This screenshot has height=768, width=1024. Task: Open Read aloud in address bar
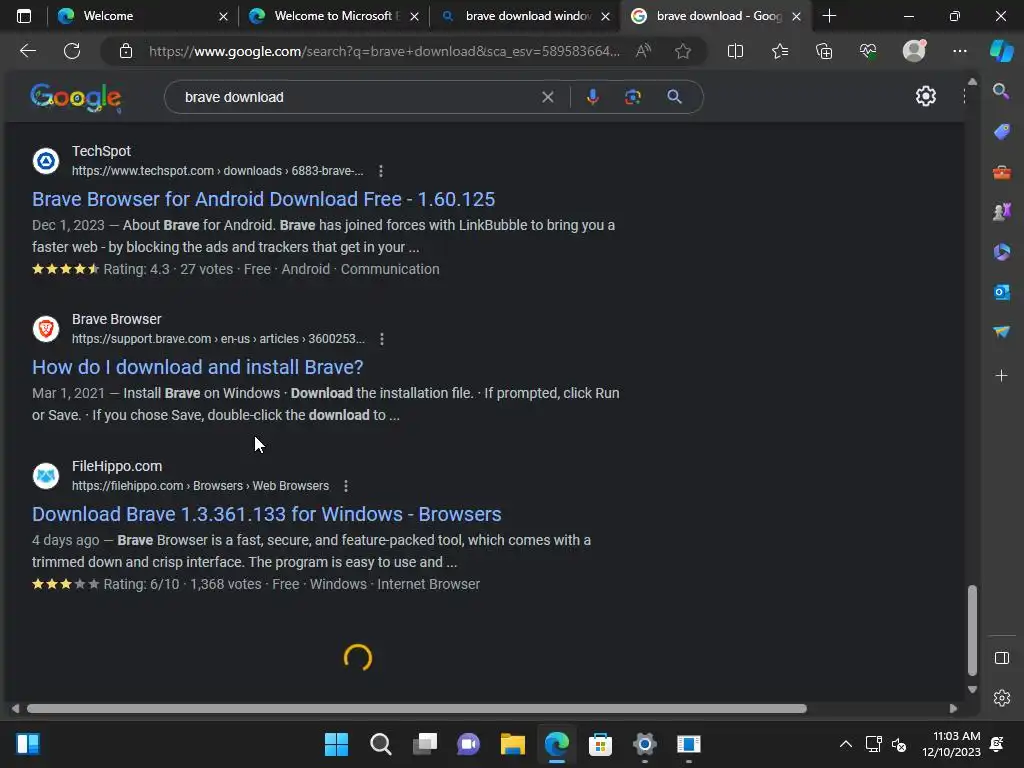tap(643, 51)
